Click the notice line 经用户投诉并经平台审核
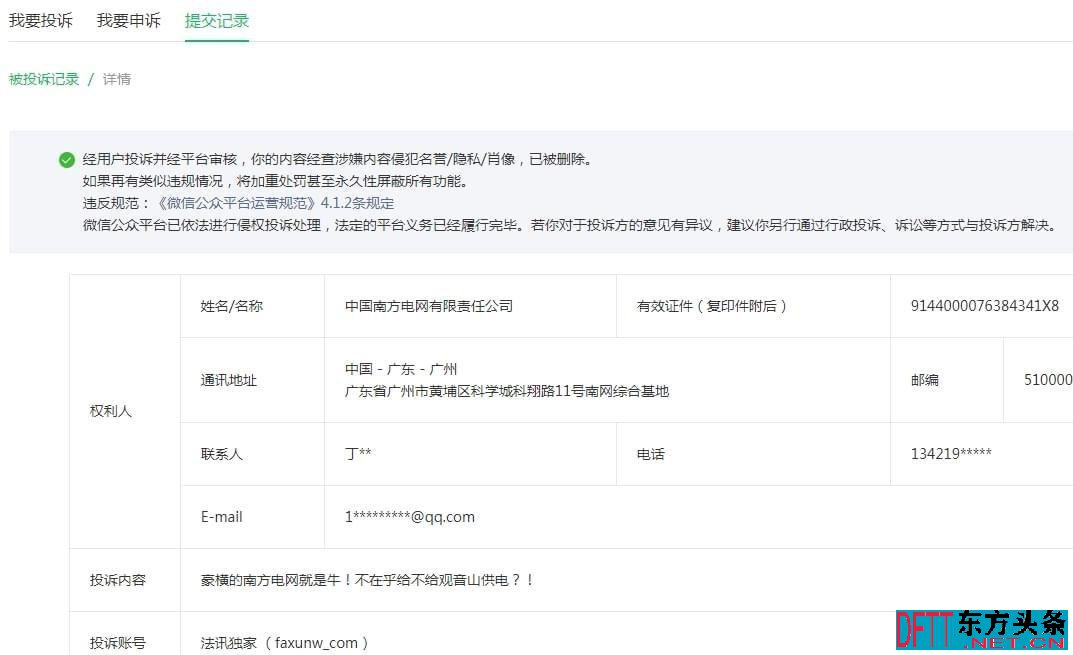Viewport: 1073px width, 655px height. pos(337,159)
